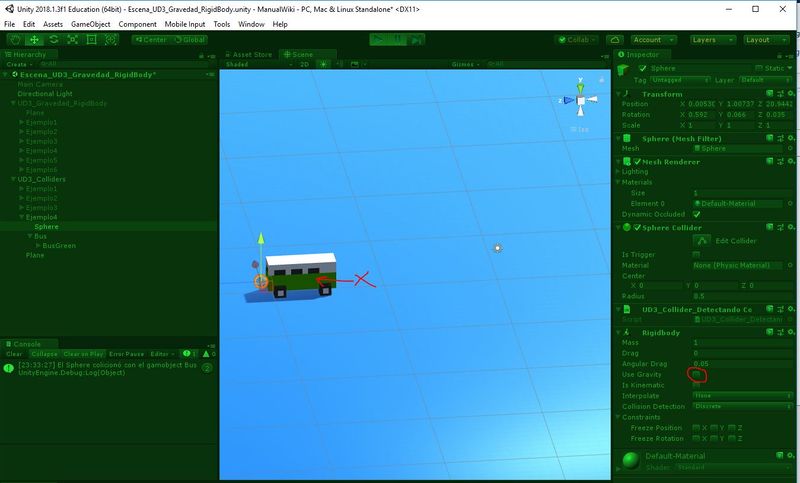Open the Shaded draw mode dropdown
The height and width of the screenshot is (483, 800).
(259, 64)
